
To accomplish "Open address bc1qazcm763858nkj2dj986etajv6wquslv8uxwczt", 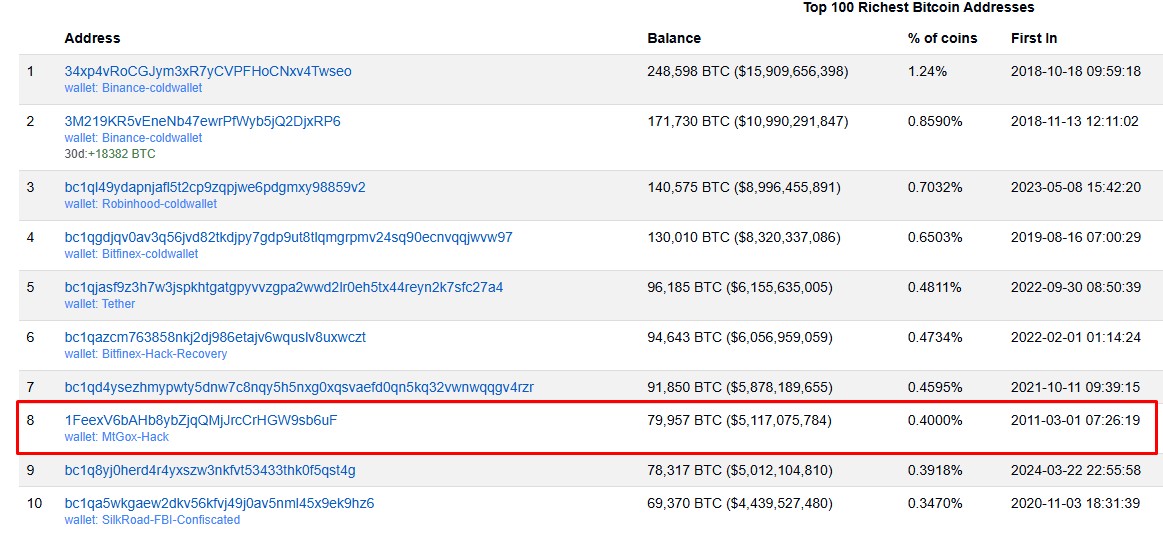I will click(215, 337).
